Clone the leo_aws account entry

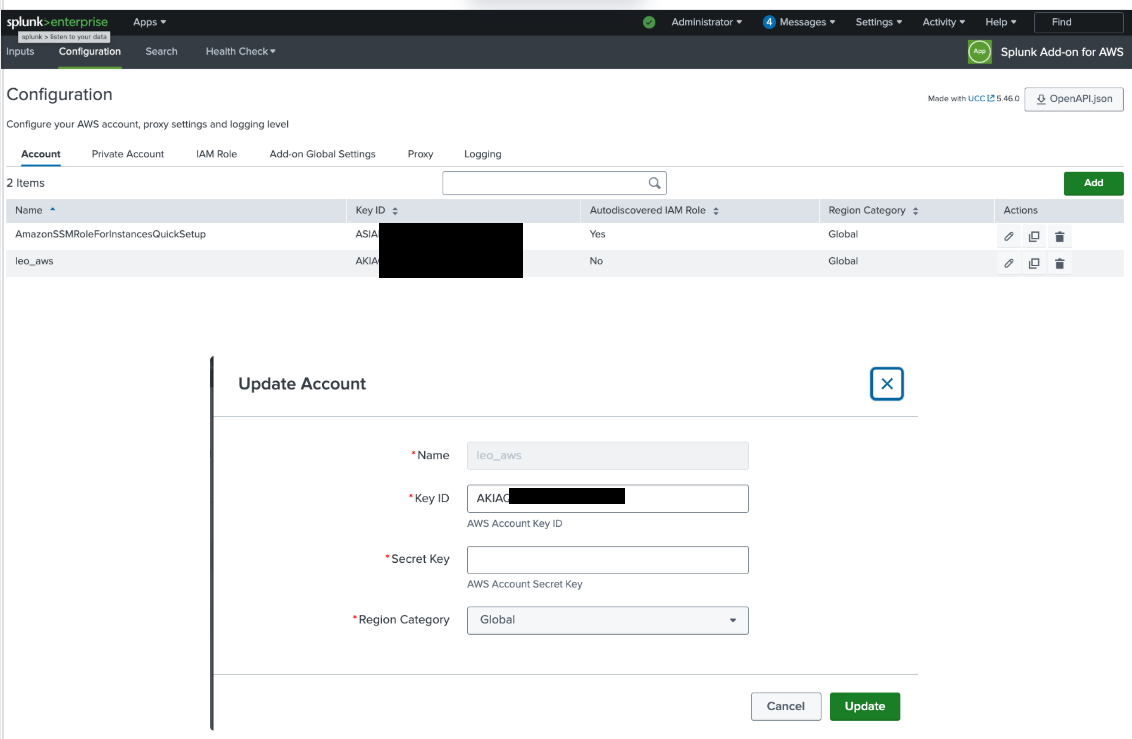click(x=1034, y=263)
